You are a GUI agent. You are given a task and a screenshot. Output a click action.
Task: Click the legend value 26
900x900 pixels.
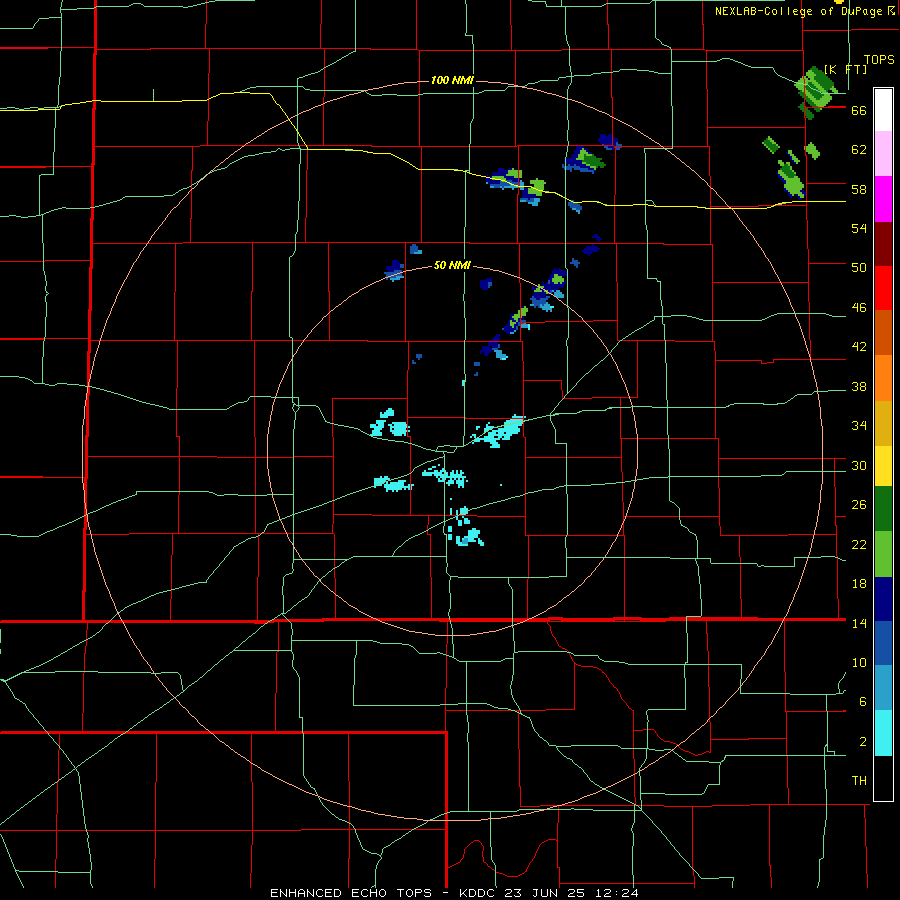[x=859, y=505]
